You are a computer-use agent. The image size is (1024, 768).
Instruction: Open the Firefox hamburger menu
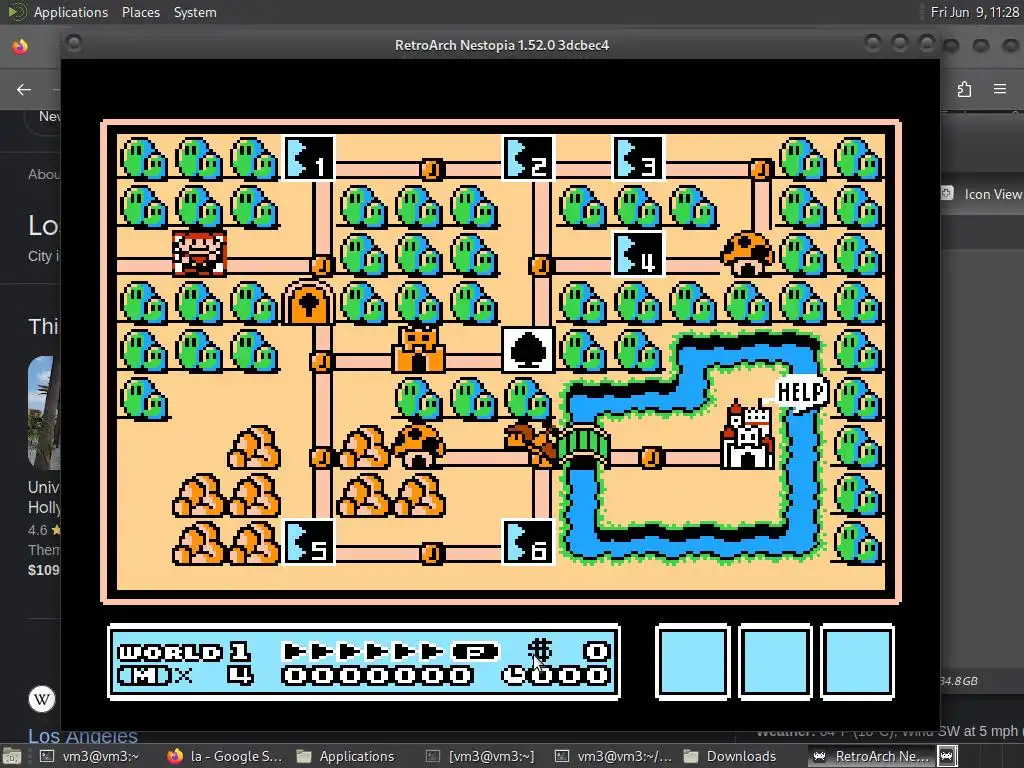pos(1000,89)
